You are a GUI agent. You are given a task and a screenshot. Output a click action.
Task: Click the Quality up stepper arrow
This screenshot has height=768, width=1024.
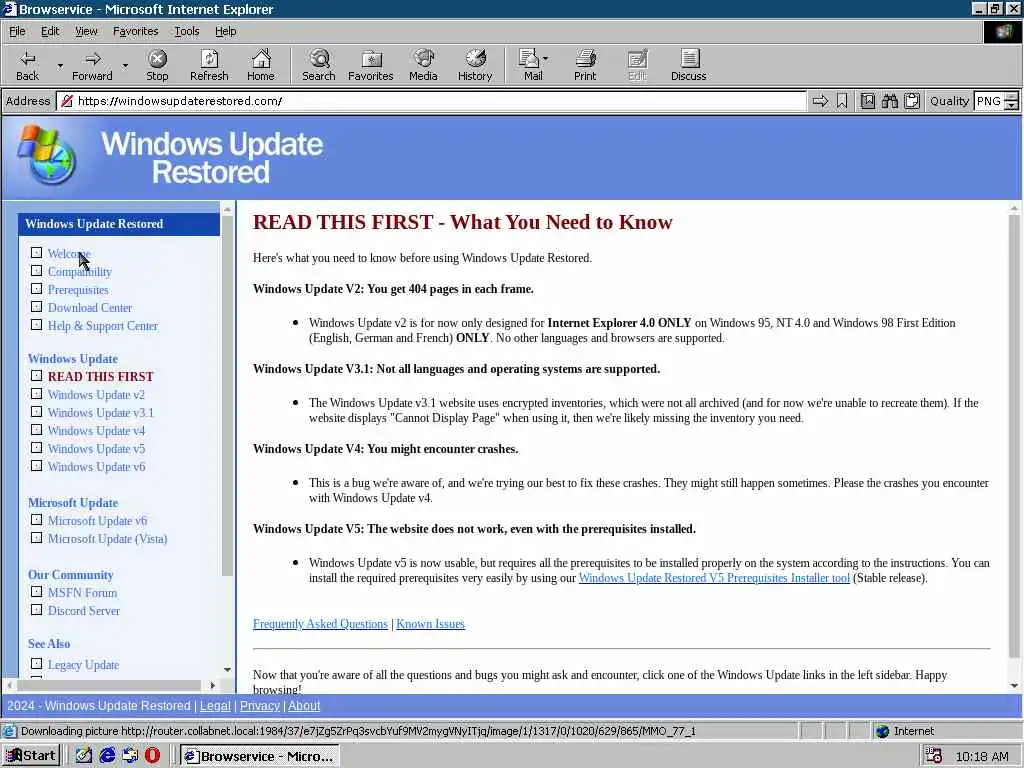tap(1012, 97)
